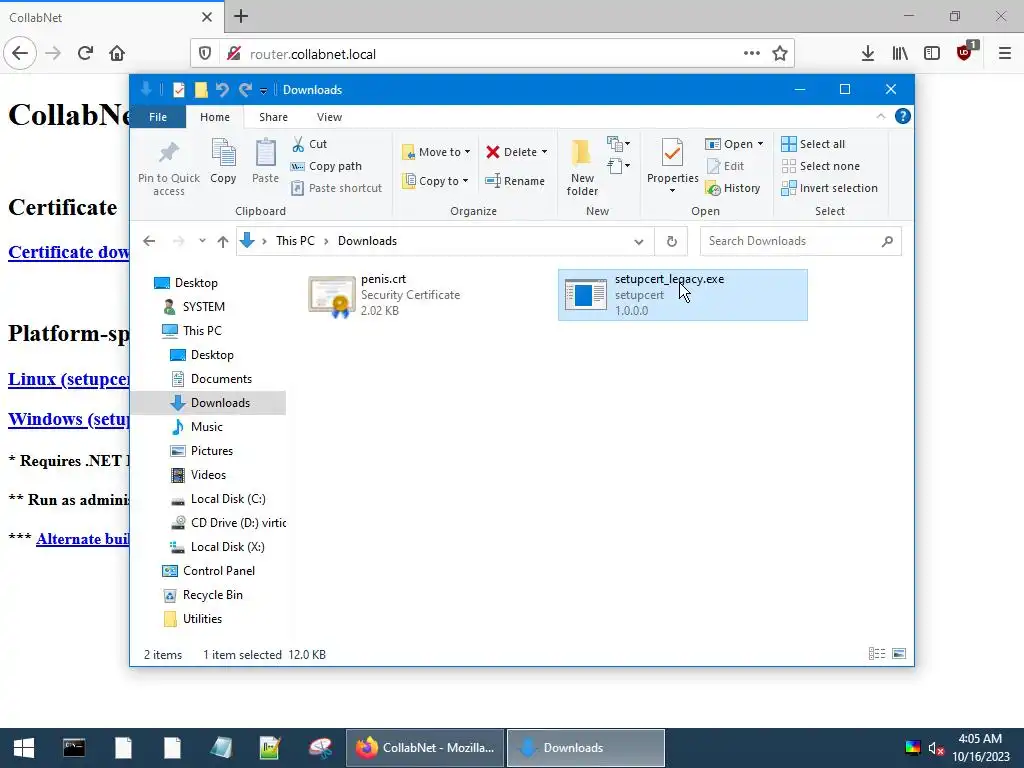Open uBlock Origin extension icon
The image size is (1024, 768).
[x=965, y=52]
